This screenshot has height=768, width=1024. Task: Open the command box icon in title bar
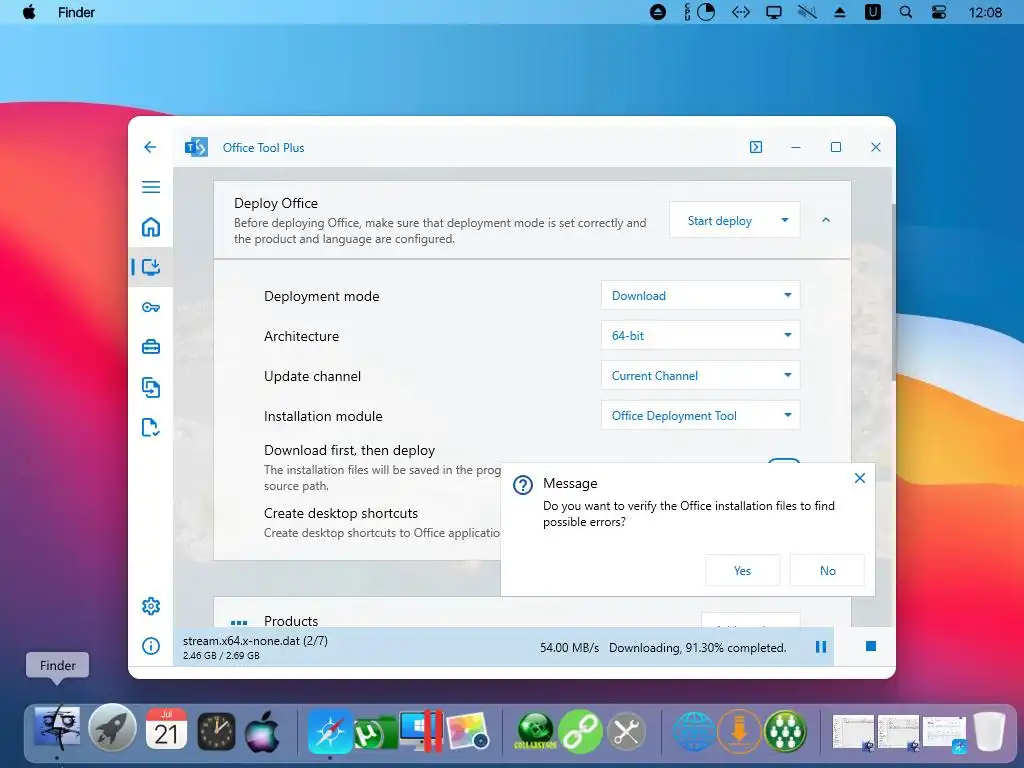756,147
